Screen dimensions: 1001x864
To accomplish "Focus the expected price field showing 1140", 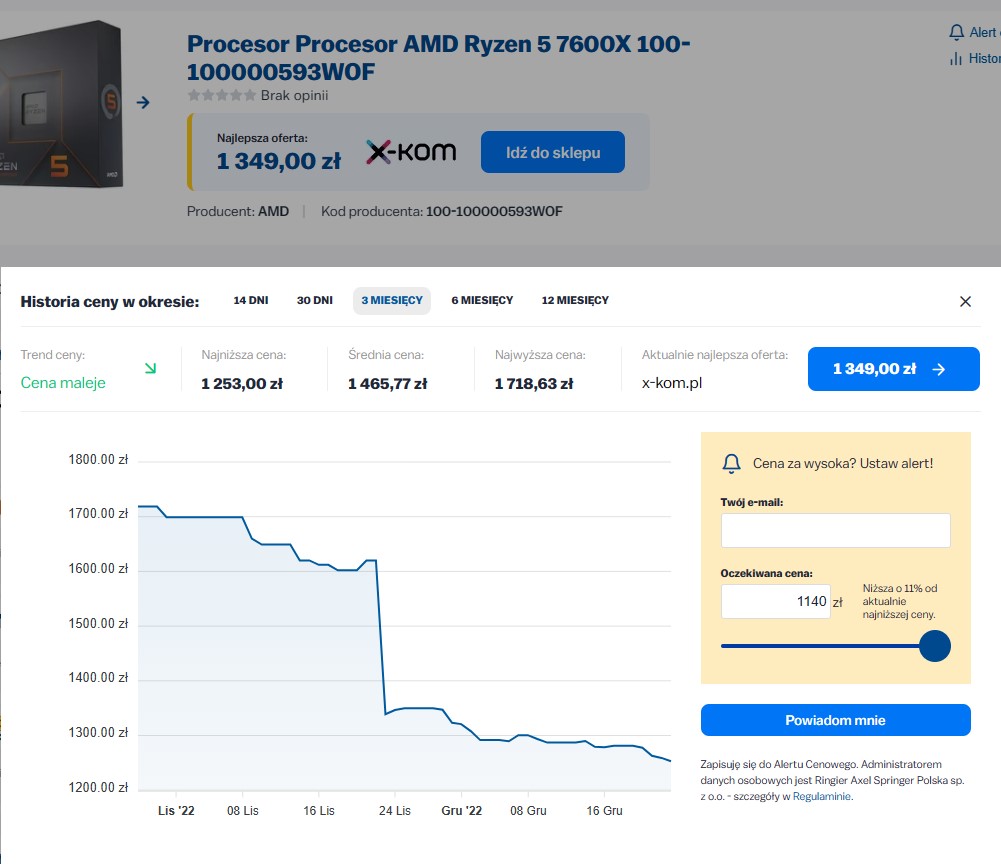I will pos(776,602).
